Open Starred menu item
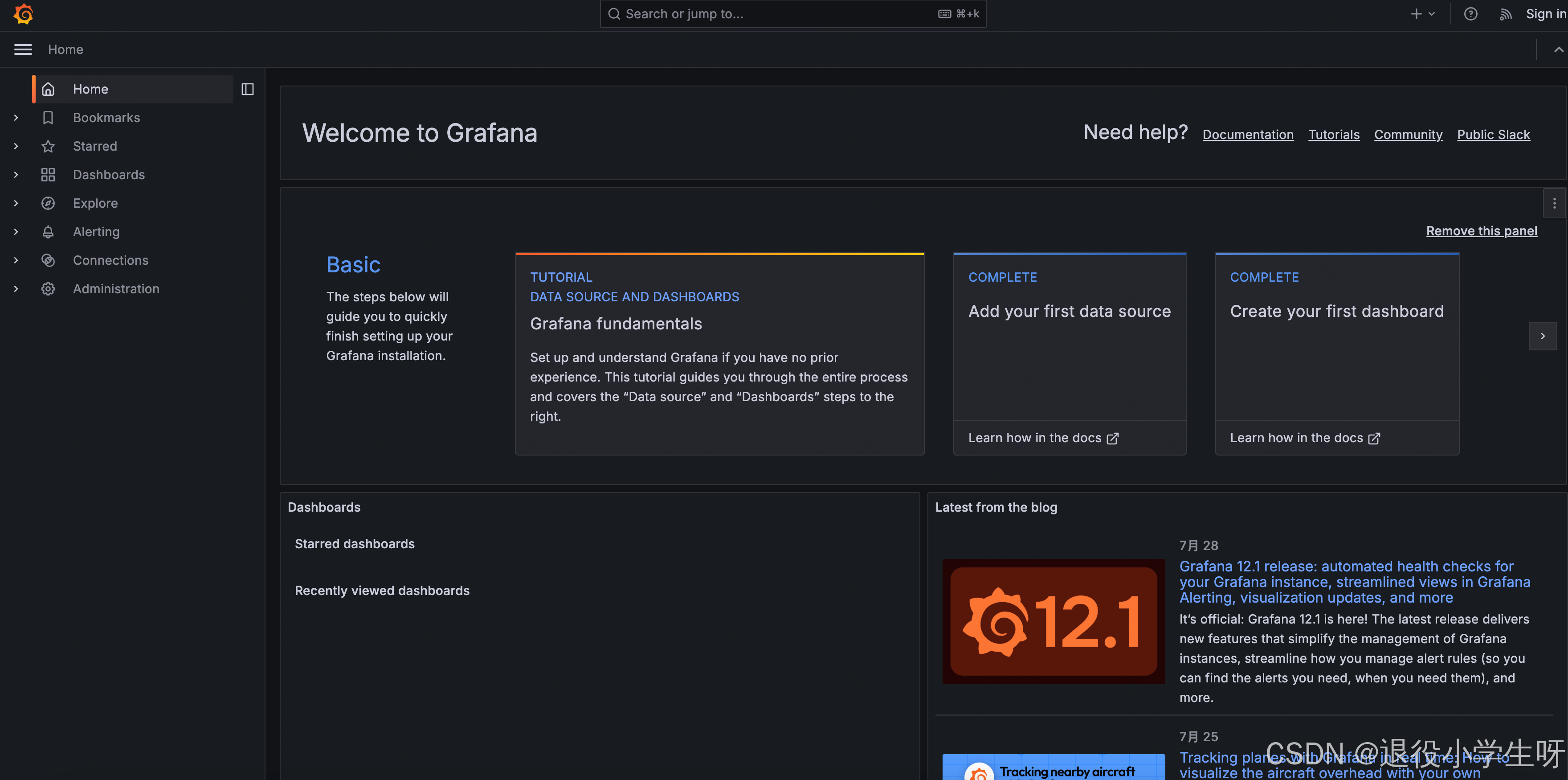Image resolution: width=1568 pixels, height=780 pixels. click(95, 146)
